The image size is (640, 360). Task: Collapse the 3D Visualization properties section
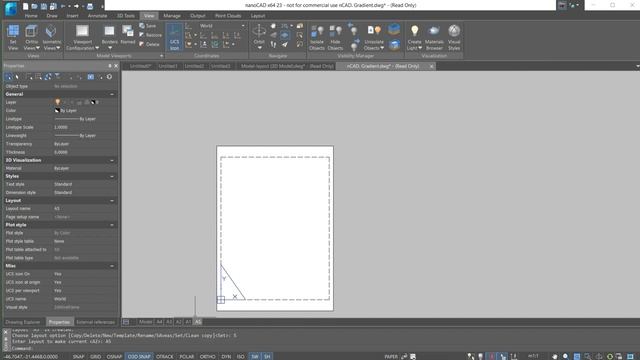click(112, 160)
